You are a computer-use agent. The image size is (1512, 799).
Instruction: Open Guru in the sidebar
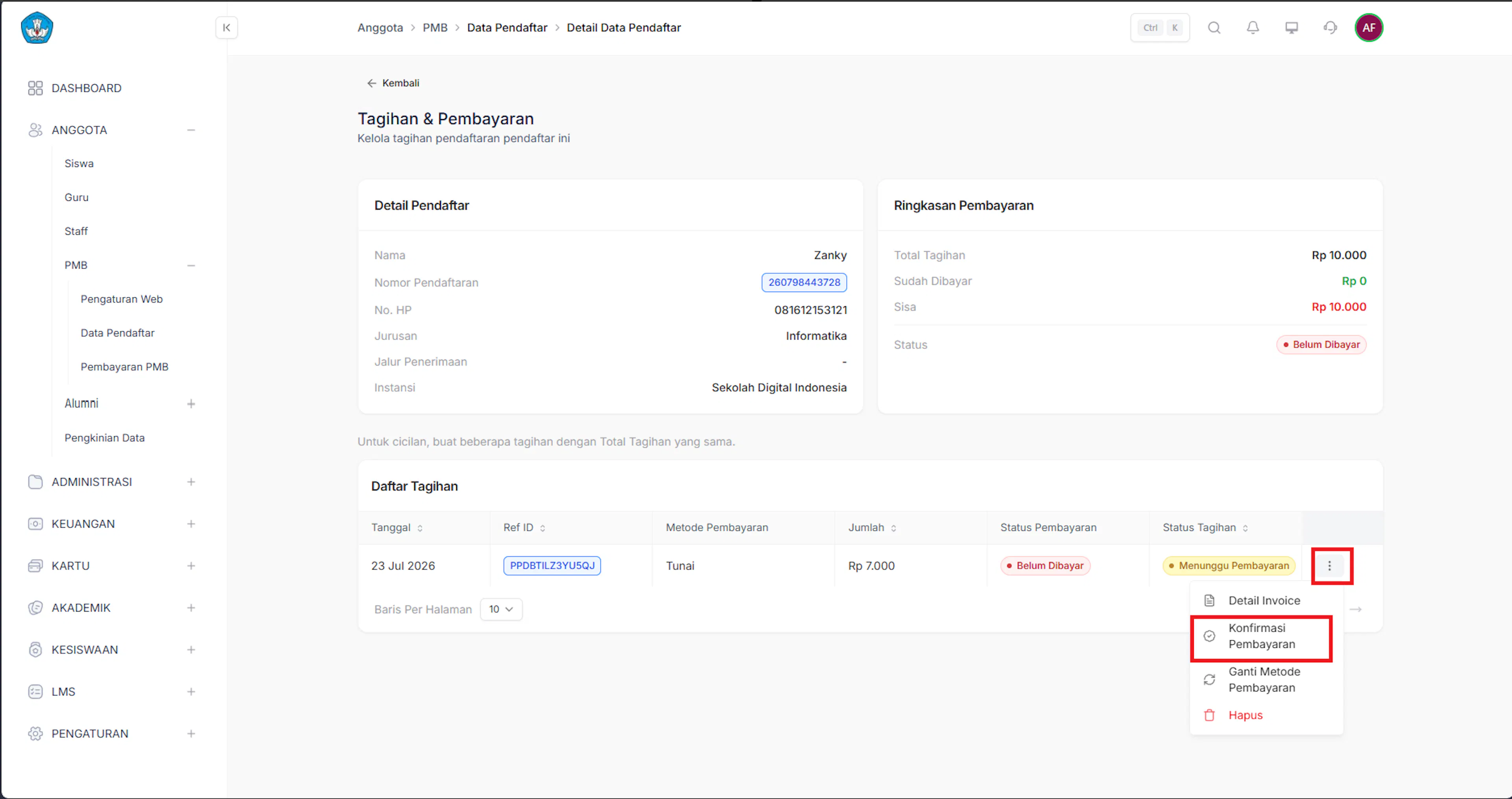pos(77,198)
